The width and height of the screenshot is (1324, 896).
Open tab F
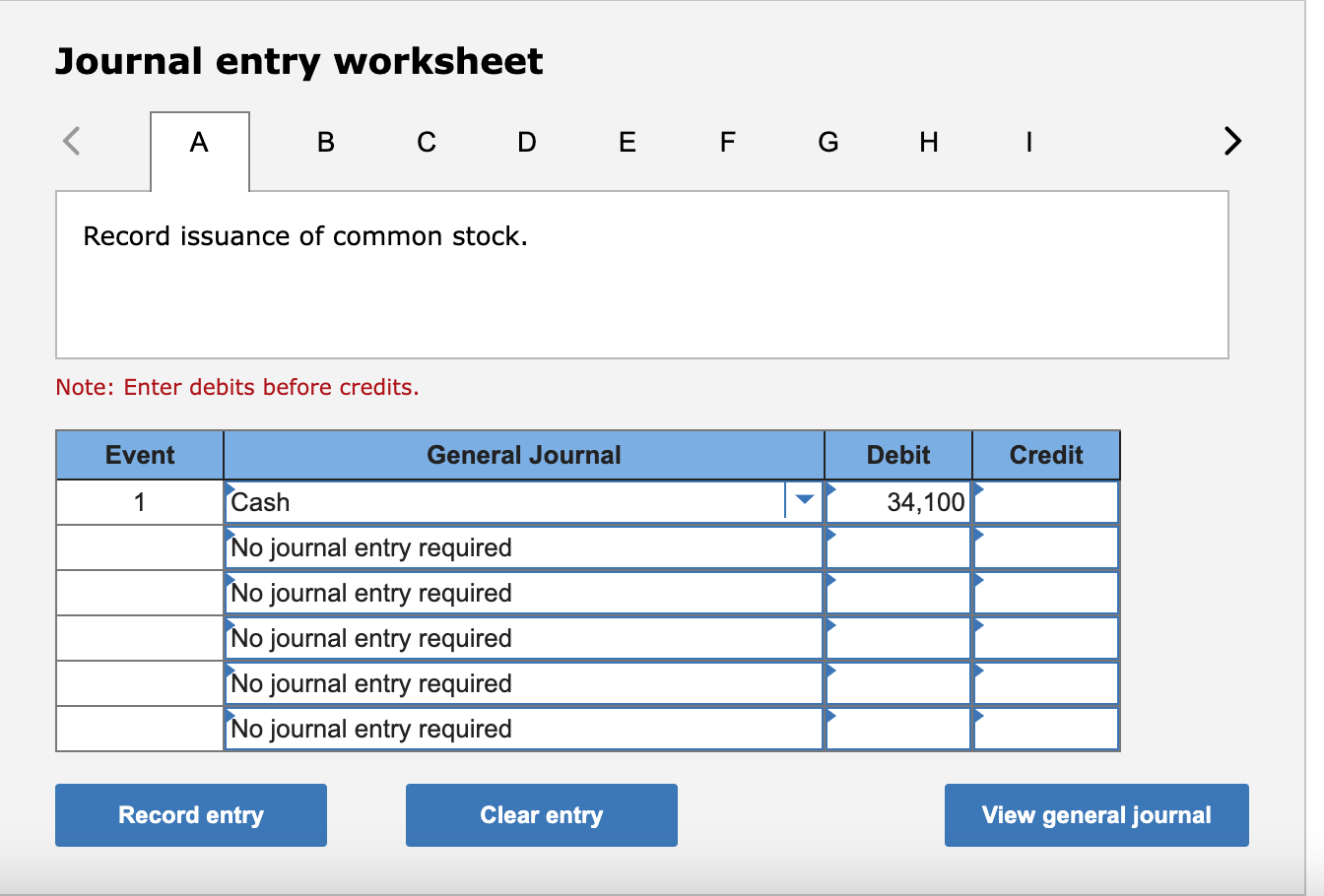727,143
